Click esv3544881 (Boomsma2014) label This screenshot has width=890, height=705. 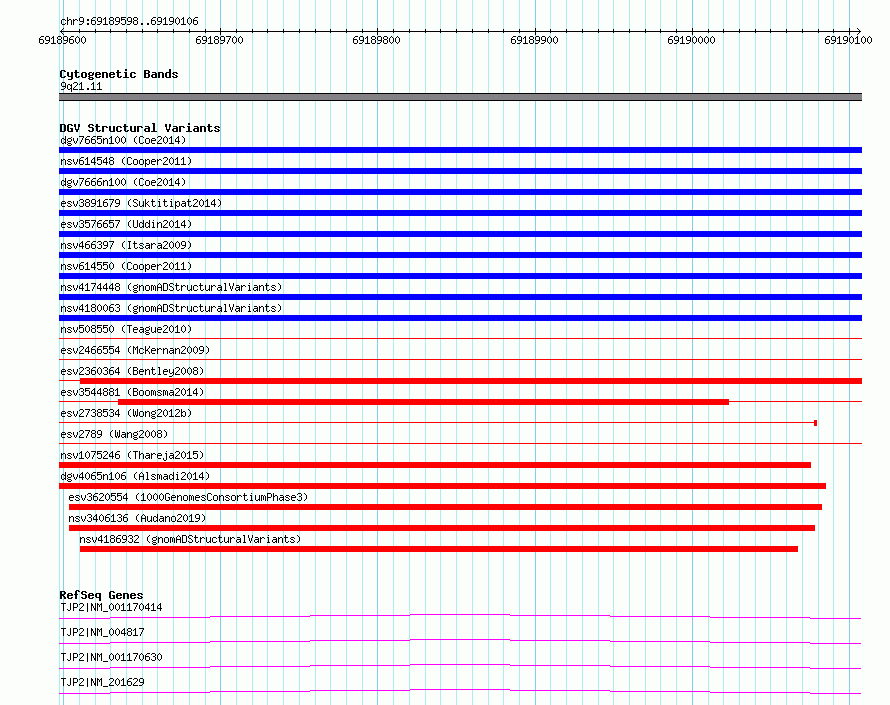coord(132,392)
